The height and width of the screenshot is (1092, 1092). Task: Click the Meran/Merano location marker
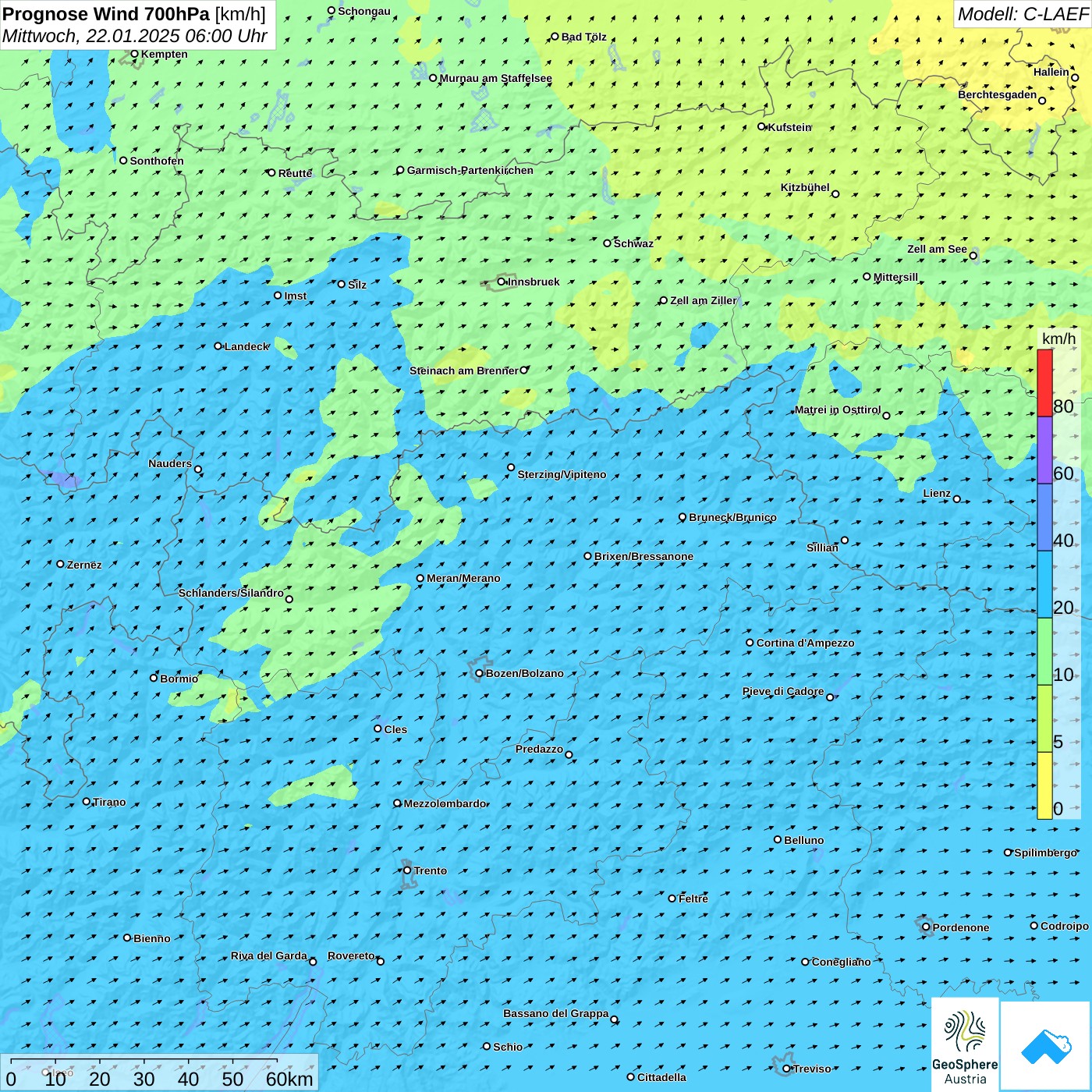coord(420,578)
